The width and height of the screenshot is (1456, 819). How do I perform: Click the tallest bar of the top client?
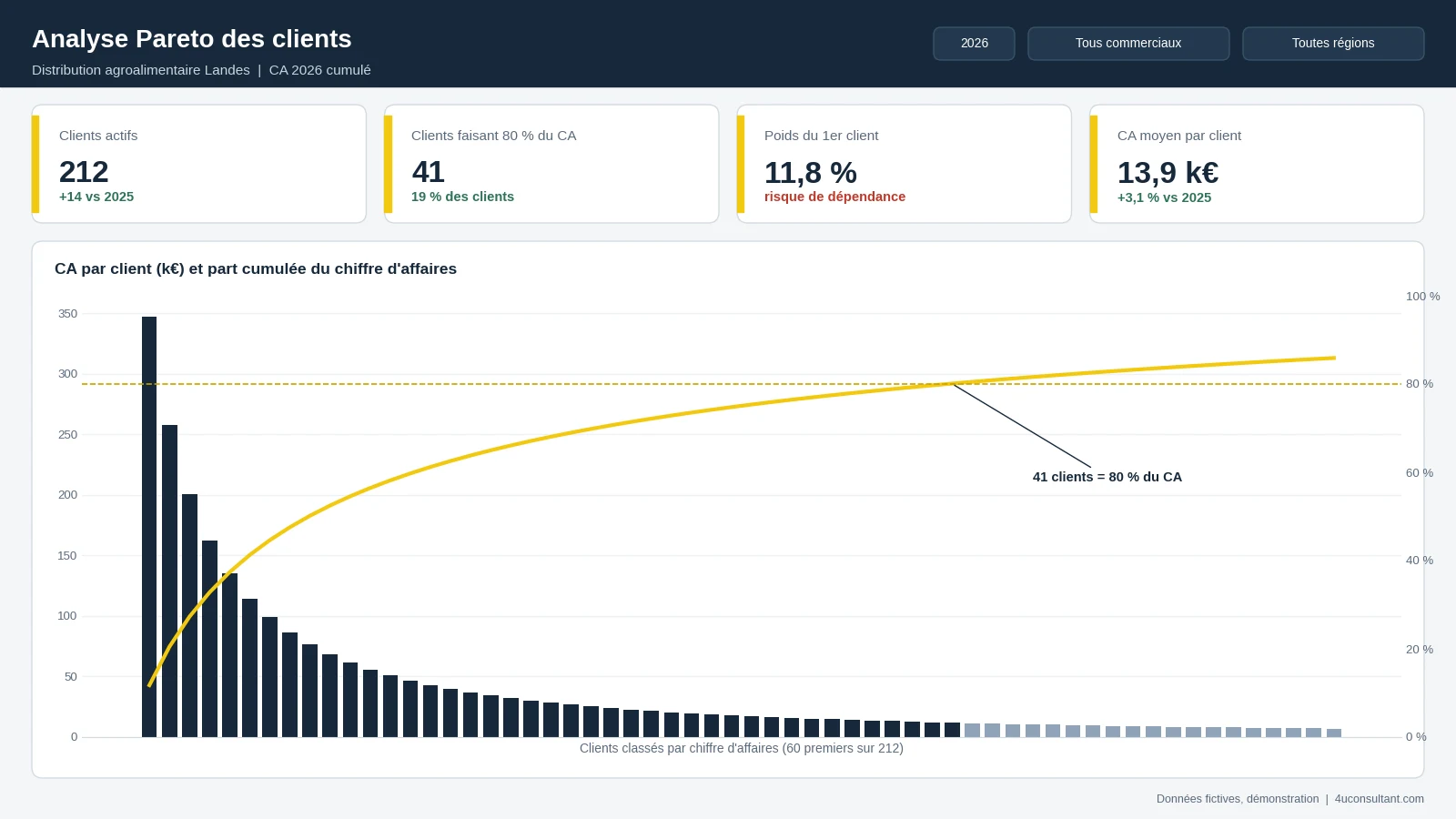coord(149,527)
